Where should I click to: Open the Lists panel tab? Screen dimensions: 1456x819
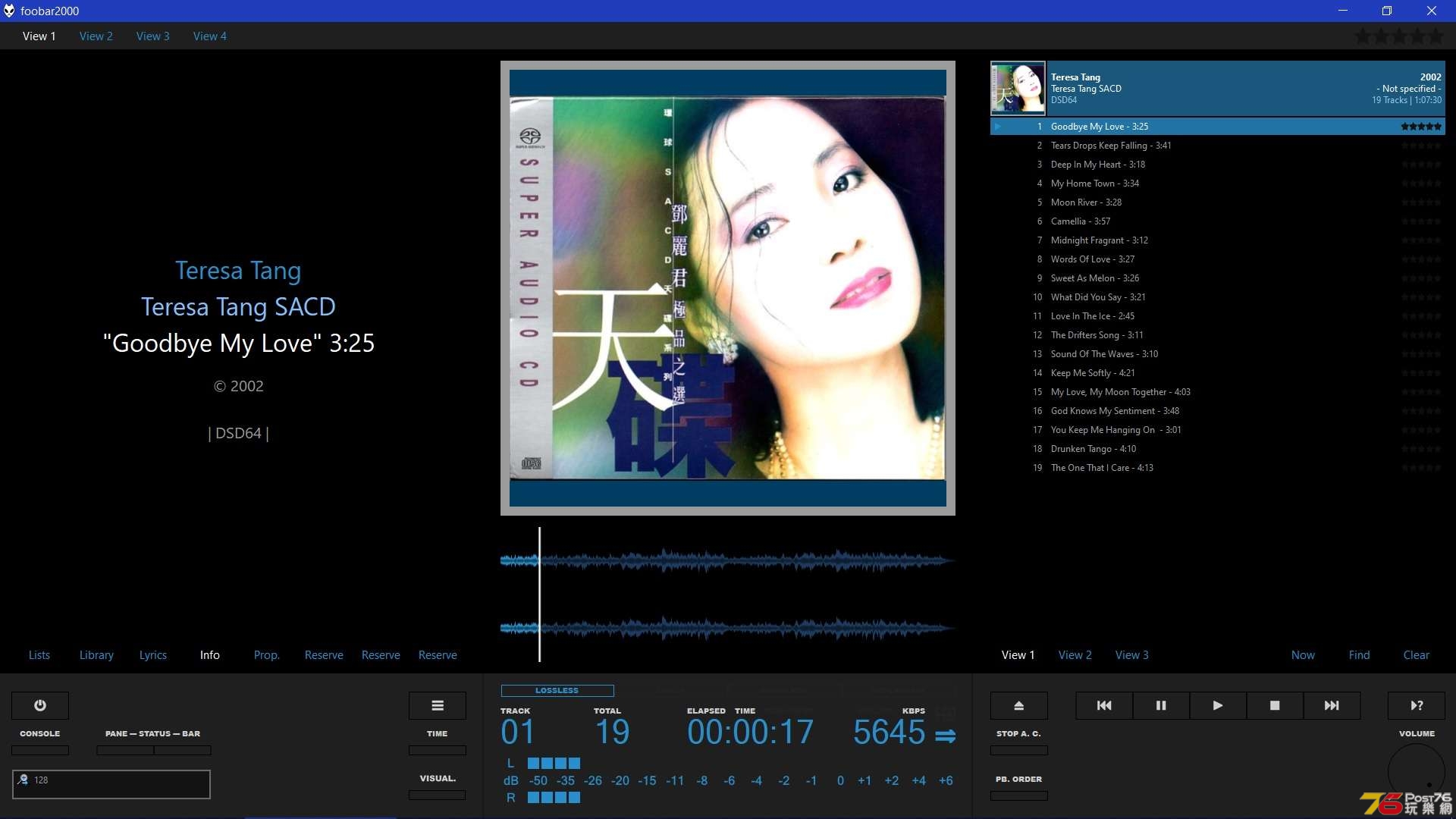[x=39, y=654]
